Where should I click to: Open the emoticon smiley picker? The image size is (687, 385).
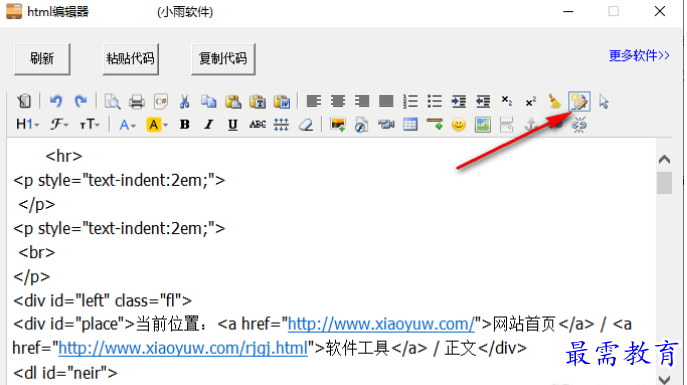pos(459,125)
